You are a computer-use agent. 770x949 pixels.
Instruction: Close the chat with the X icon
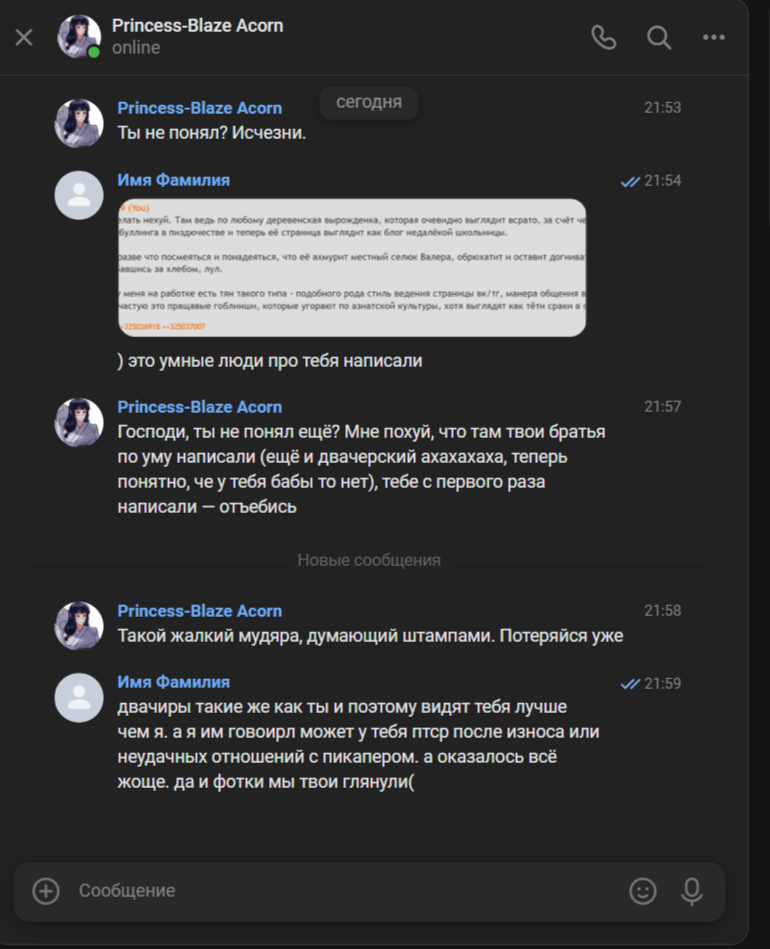[x=24, y=38]
